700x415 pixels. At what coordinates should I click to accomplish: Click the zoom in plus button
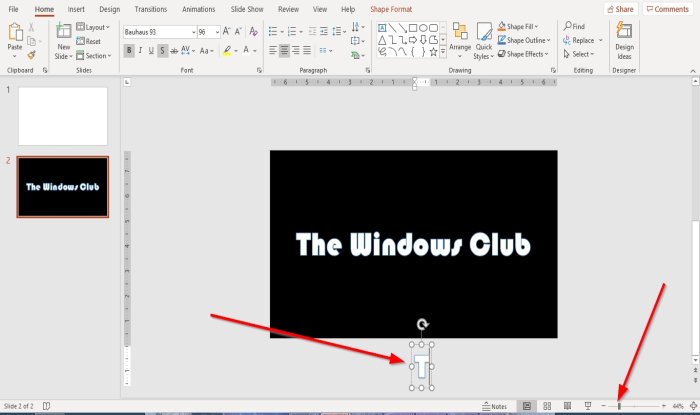(x=663, y=406)
